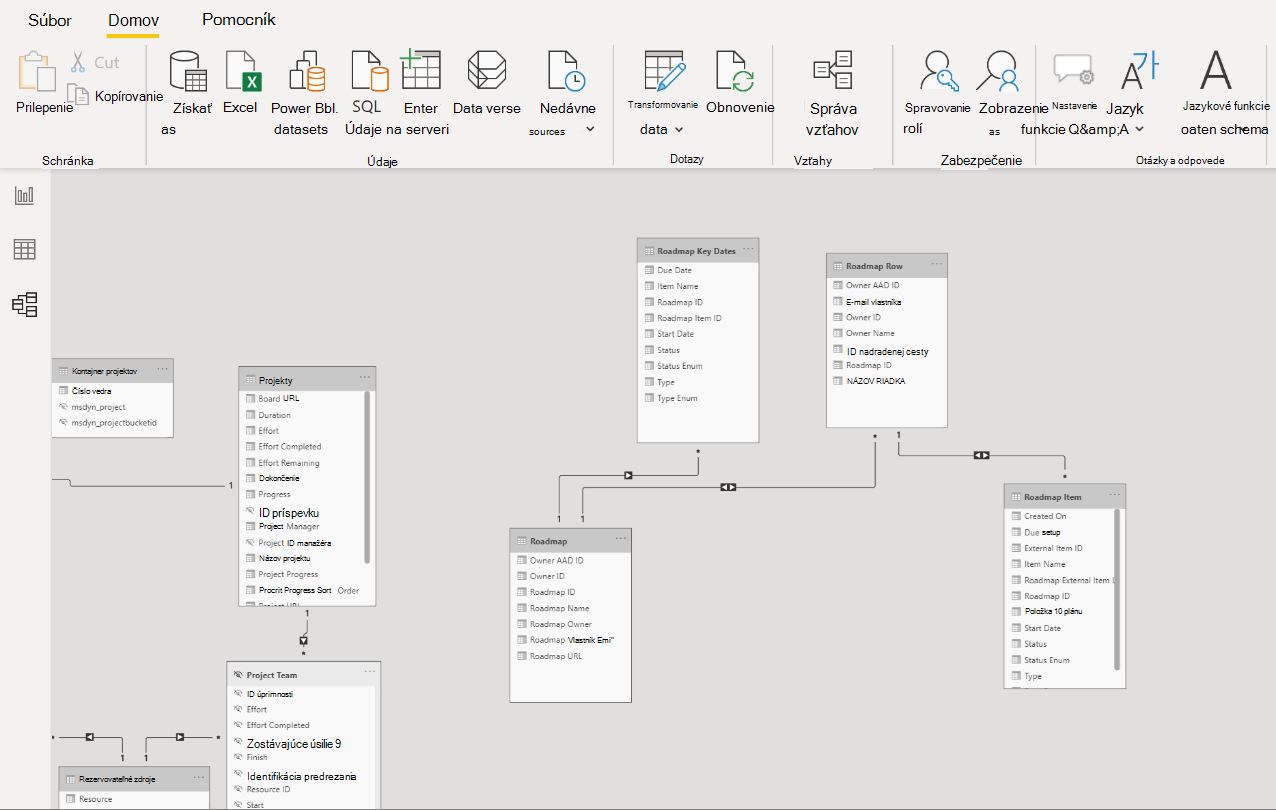Viewport: 1276px width, 810px height.
Task: Open Roadmap Row more options menu
Action: pyautogui.click(x=937, y=265)
